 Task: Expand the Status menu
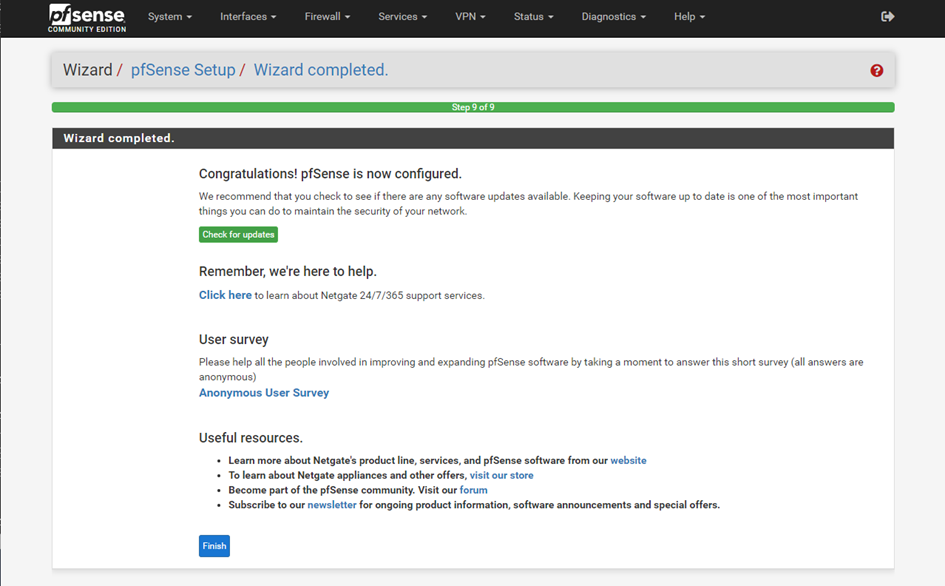[533, 17]
